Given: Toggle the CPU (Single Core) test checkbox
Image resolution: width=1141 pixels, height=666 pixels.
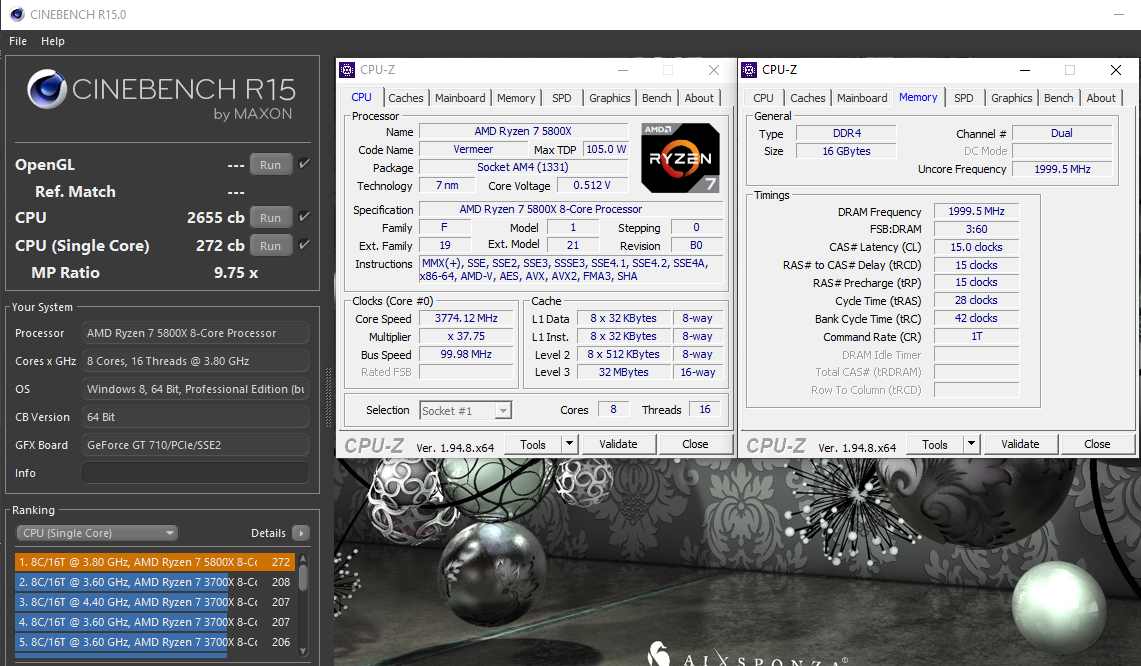Looking at the screenshot, I should [x=304, y=244].
